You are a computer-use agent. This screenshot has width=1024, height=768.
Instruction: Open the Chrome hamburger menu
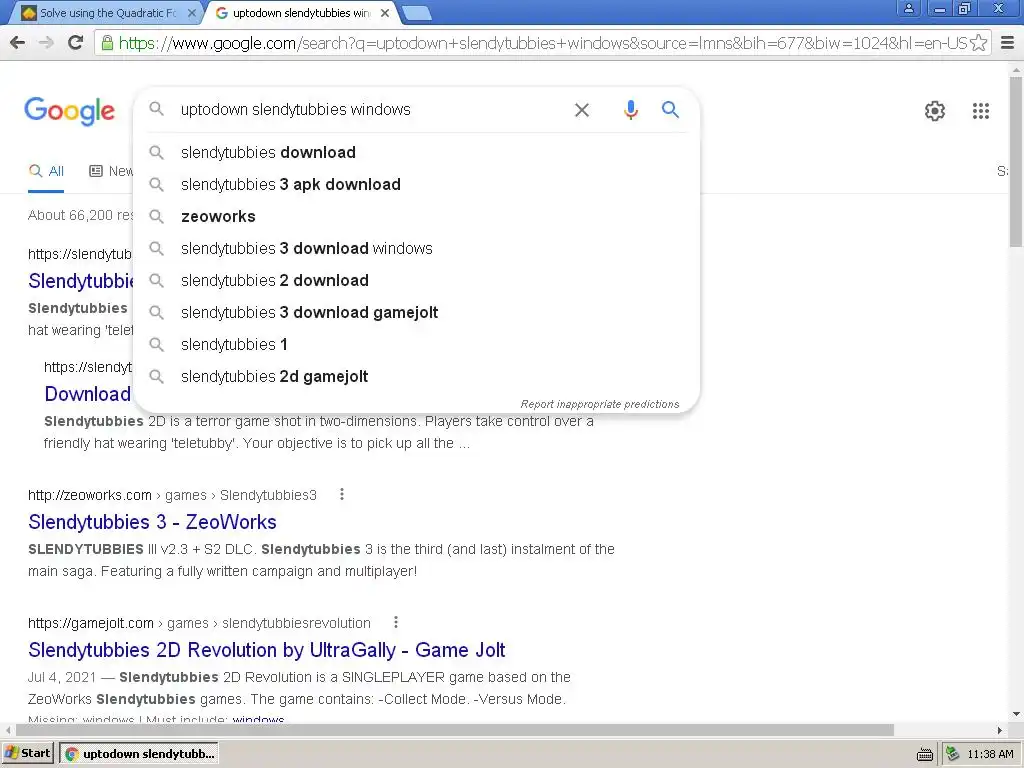(x=1007, y=43)
